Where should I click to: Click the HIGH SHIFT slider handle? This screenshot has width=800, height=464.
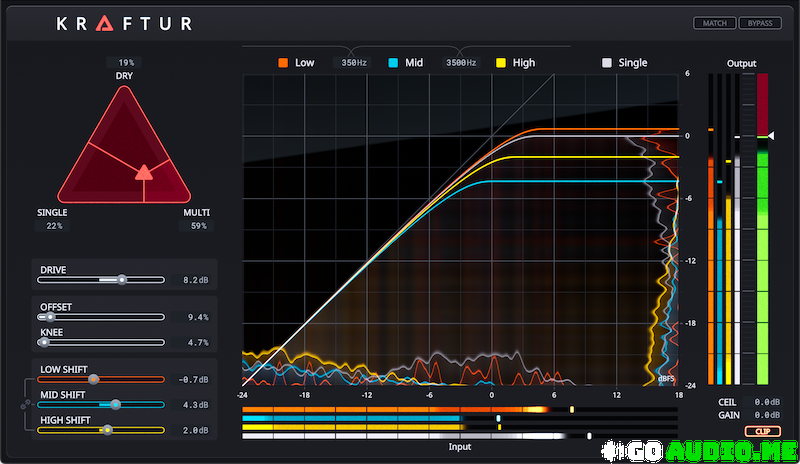point(107,430)
